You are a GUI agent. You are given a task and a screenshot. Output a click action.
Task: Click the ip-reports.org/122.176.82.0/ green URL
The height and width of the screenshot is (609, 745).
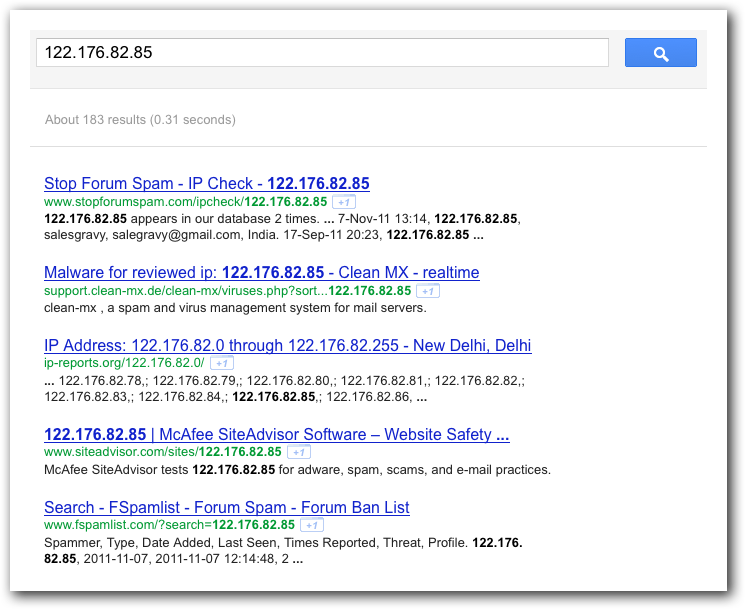124,363
